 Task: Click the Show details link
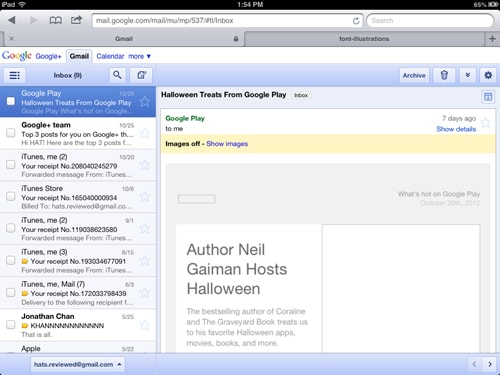(x=456, y=129)
